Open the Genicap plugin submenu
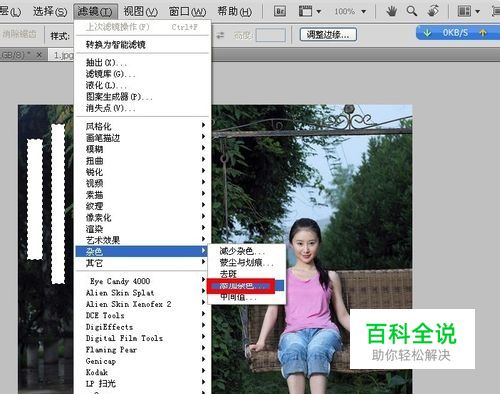This screenshot has height=394, width=500. [x=143, y=361]
